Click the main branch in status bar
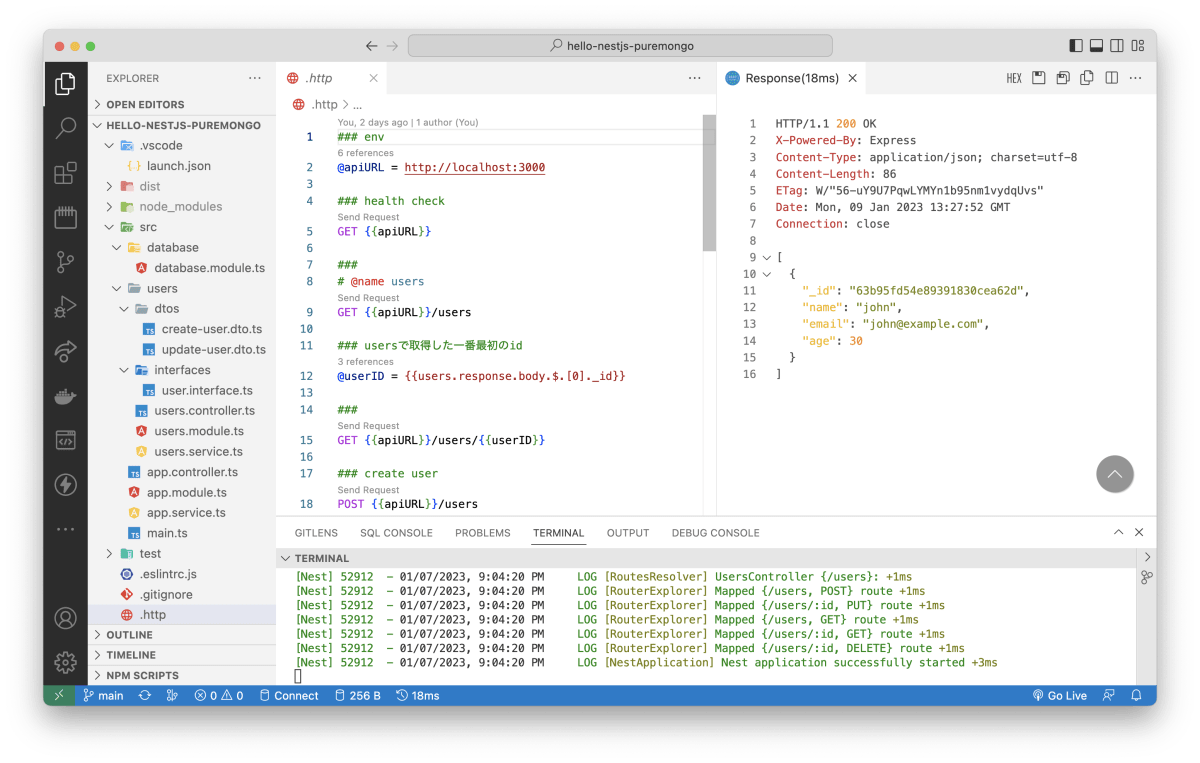The width and height of the screenshot is (1200, 763). pyautogui.click(x=103, y=695)
